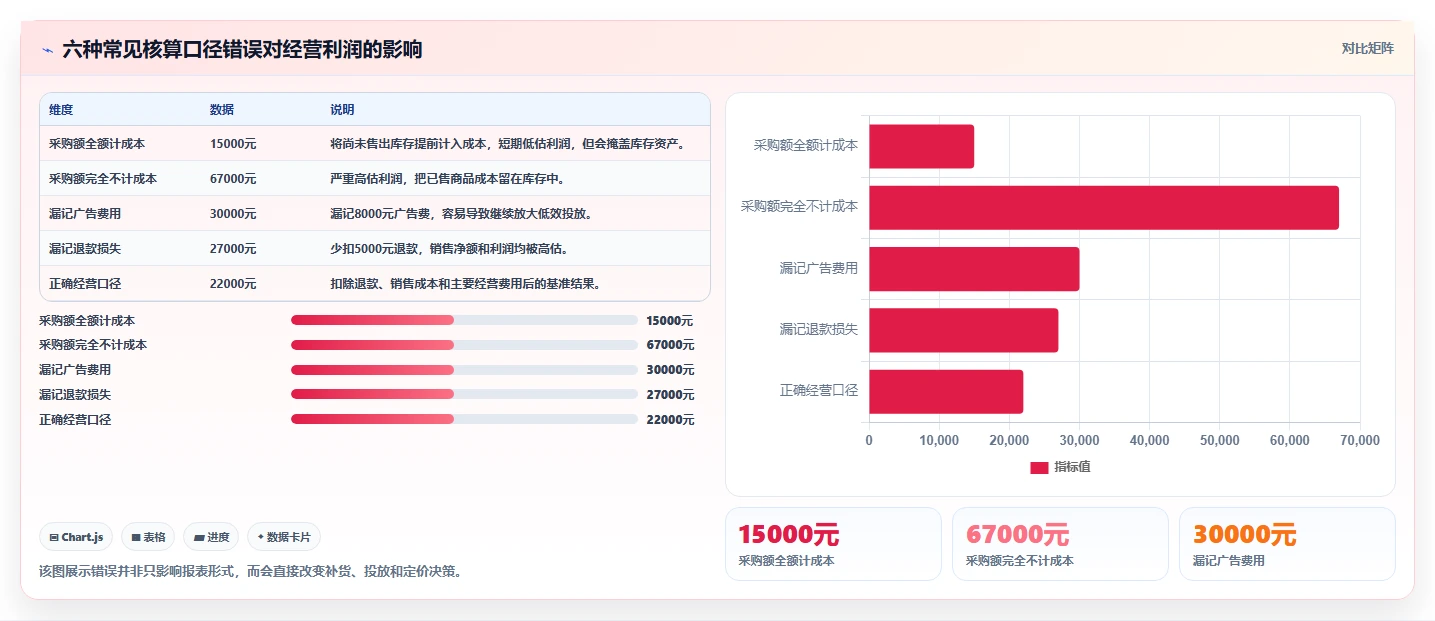This screenshot has height=621, width=1435.
Task: Click the 指标值 legend label
Action: click(1072, 467)
